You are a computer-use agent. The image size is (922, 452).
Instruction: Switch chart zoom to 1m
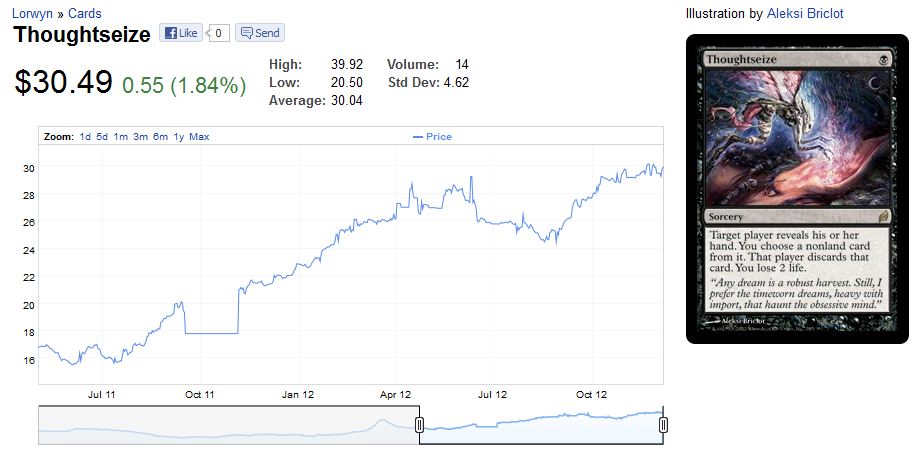coord(120,137)
